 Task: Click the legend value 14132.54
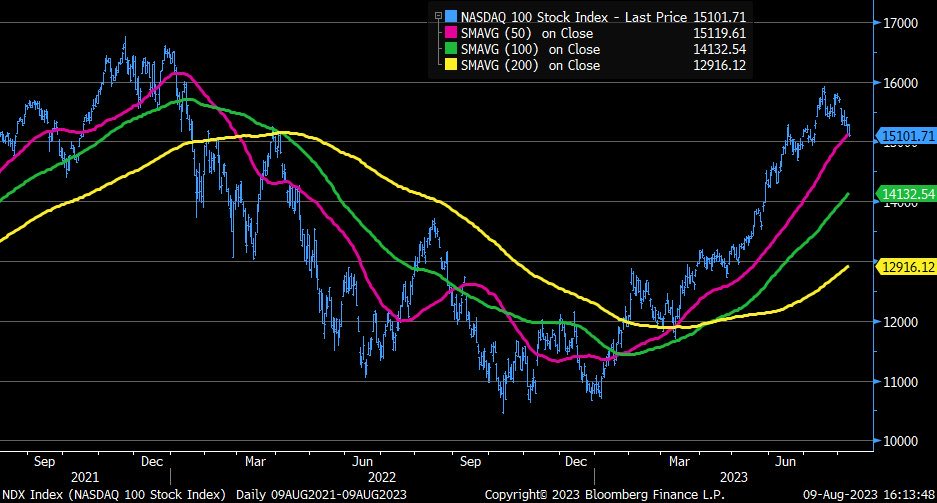pyautogui.click(x=719, y=50)
